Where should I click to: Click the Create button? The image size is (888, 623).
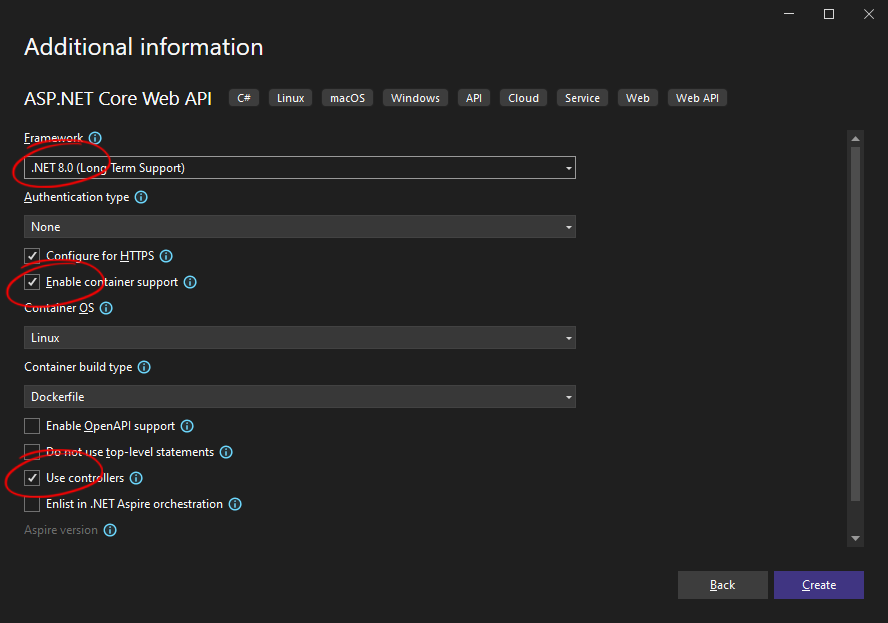819,585
